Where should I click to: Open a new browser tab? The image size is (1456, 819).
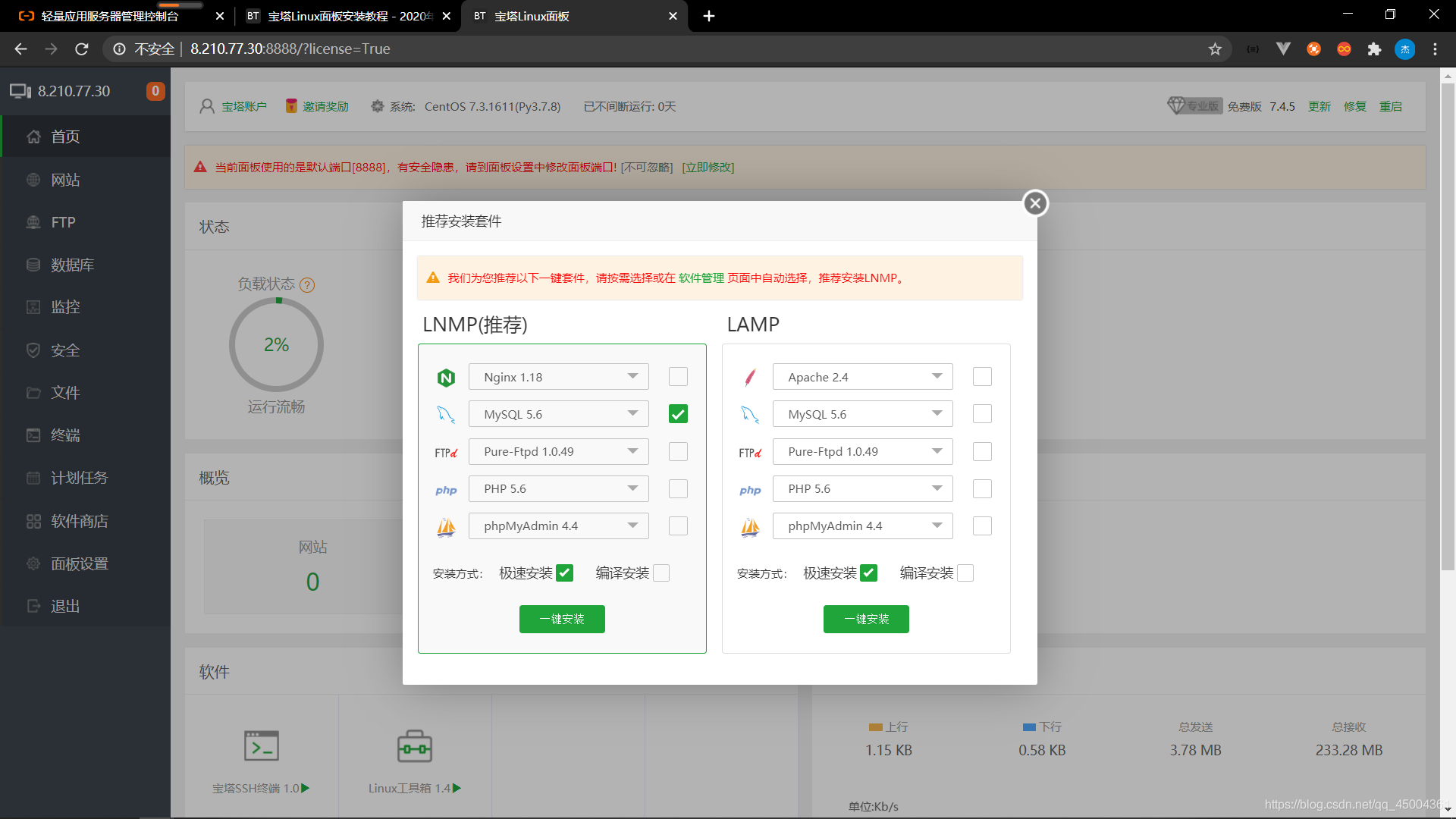click(709, 16)
